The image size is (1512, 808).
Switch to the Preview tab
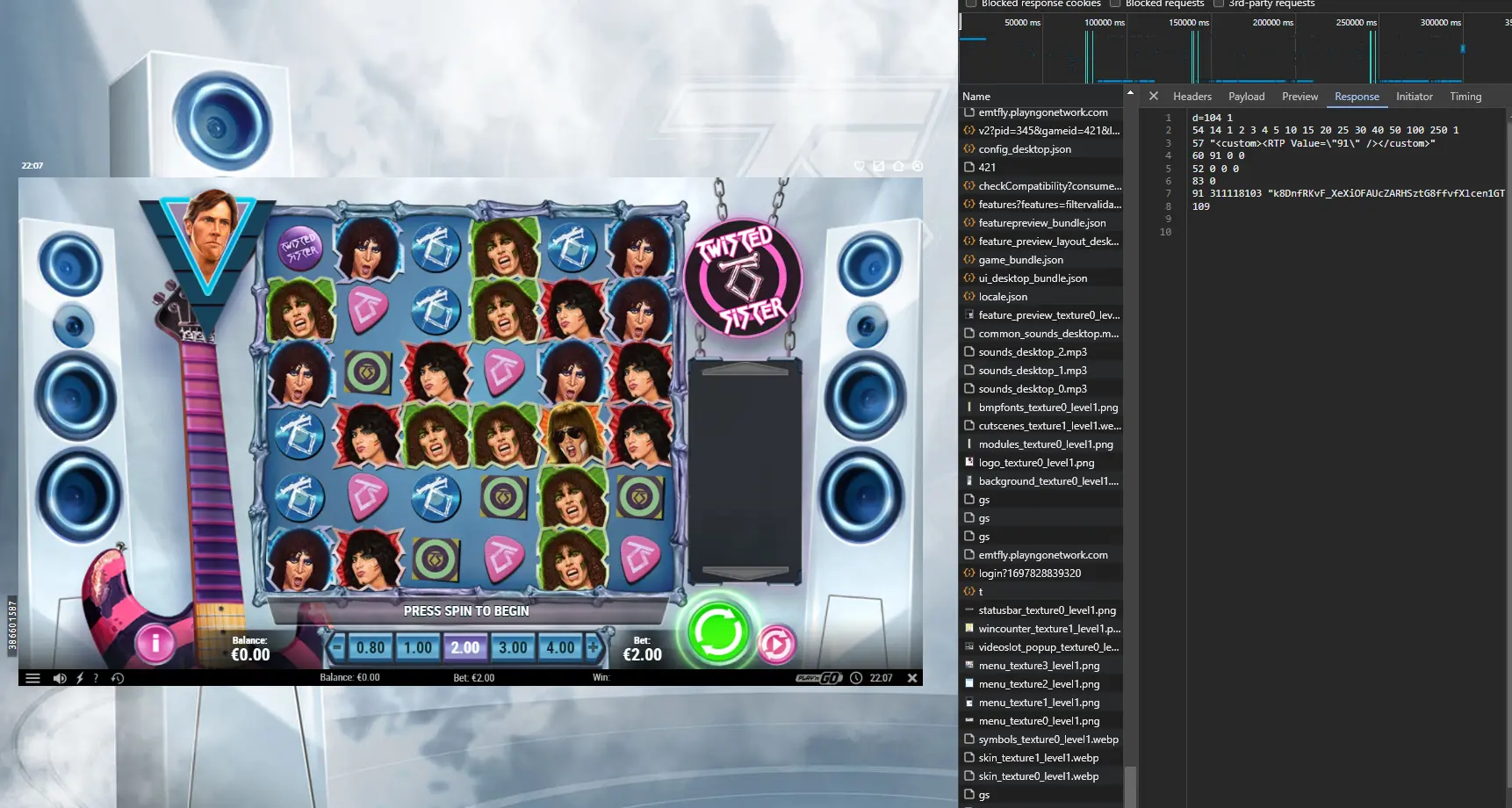1300,97
